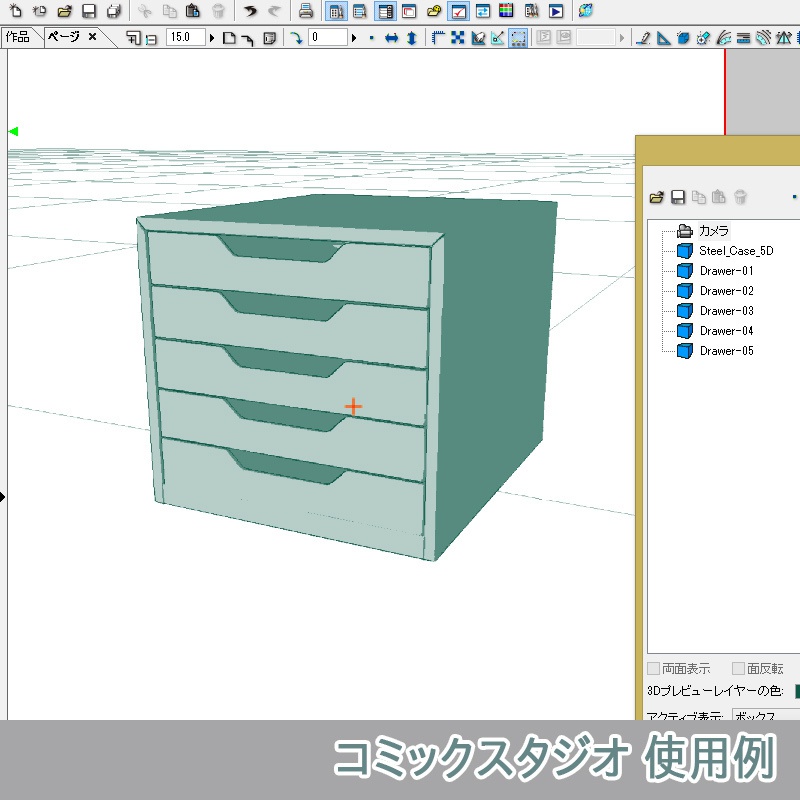Expand the arrow beside the rotation value 0
This screenshot has height=800, width=800.
(x=355, y=37)
